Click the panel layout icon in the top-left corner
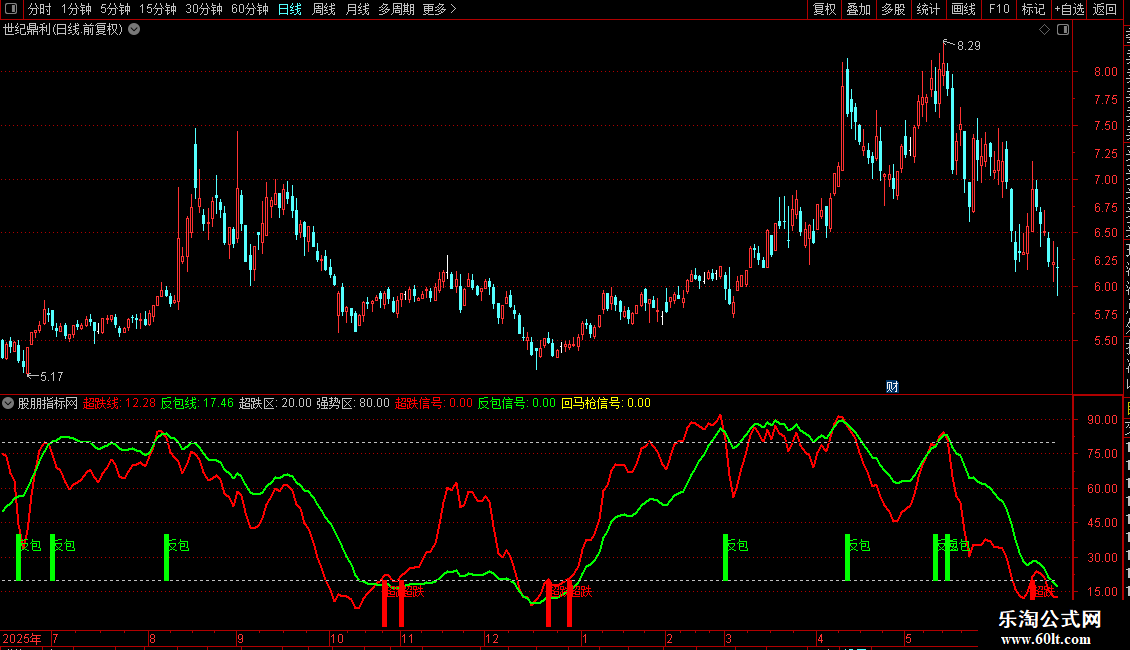The image size is (1130, 650). [11, 9]
